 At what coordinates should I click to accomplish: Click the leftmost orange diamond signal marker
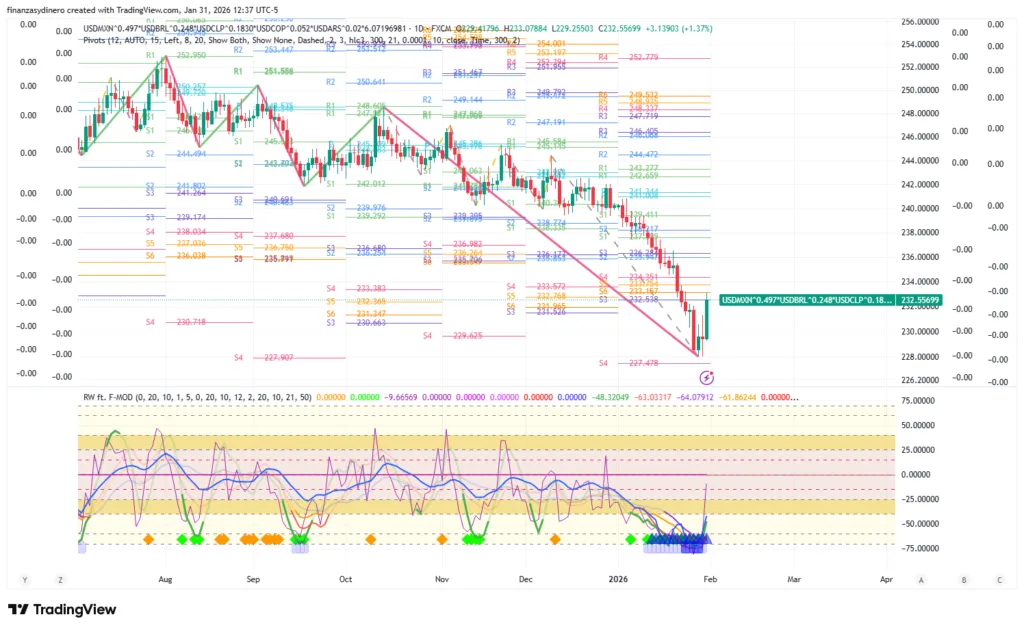148,539
